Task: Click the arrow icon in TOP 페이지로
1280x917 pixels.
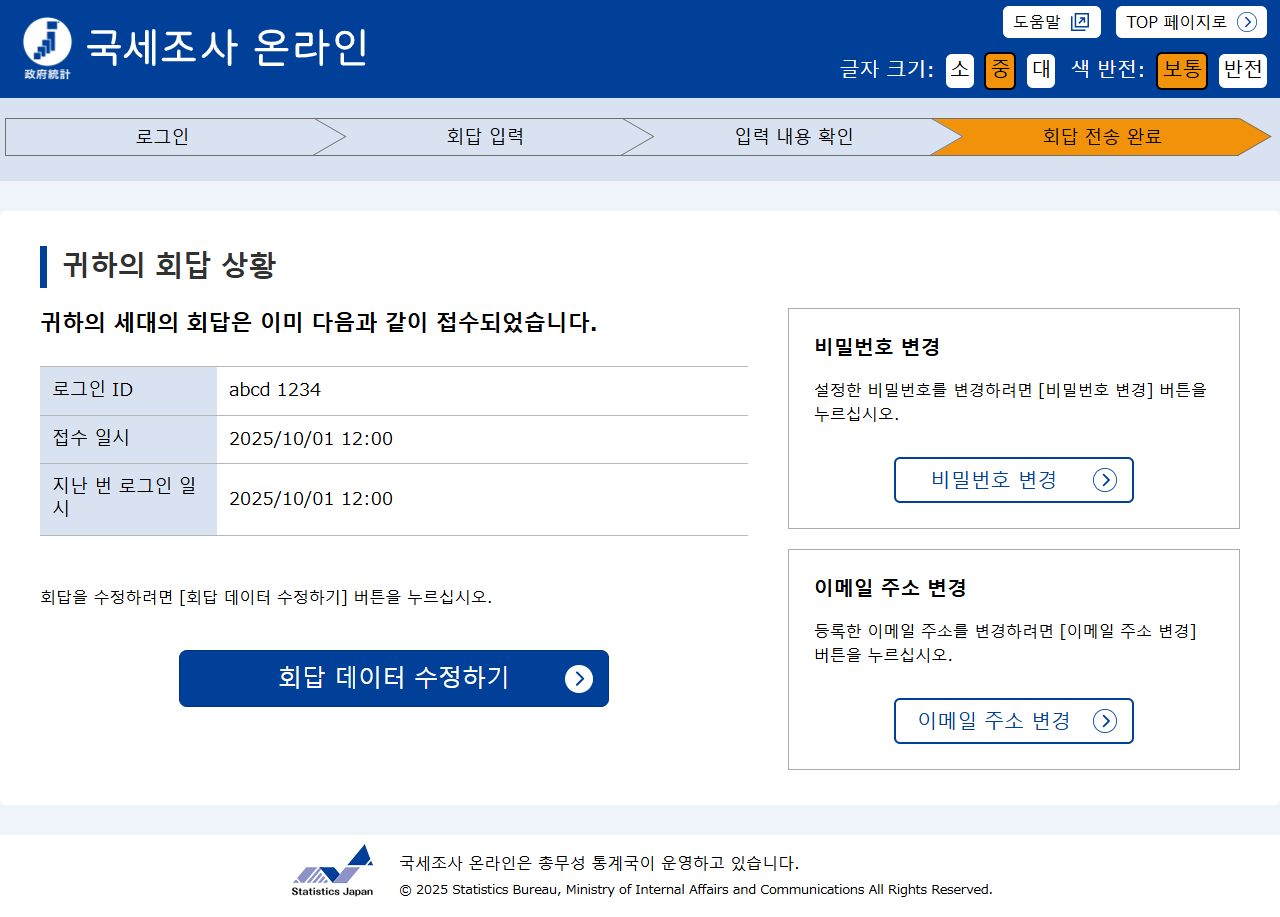Action: 1246,22
